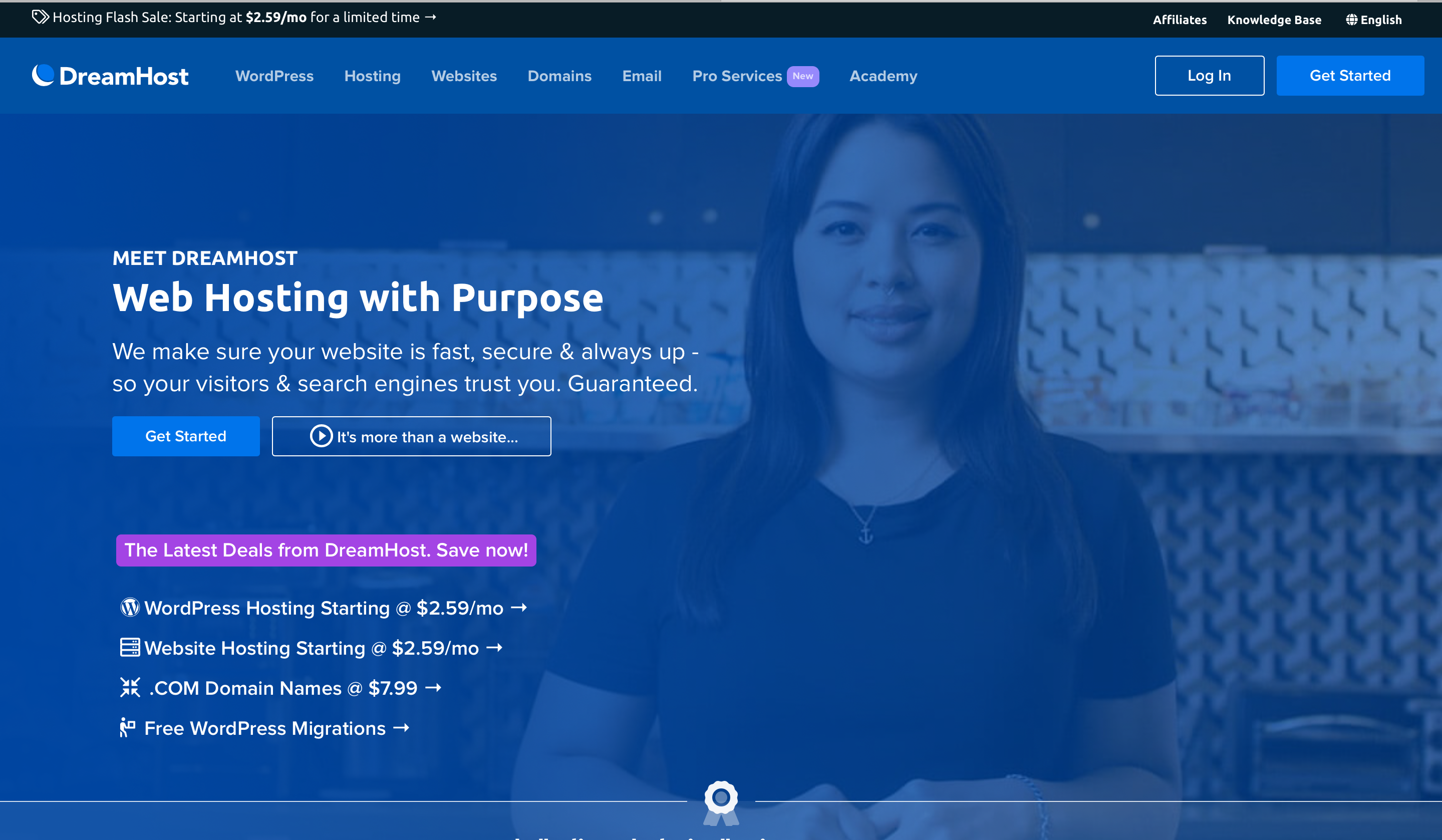The height and width of the screenshot is (840, 1442).
Task: Open the Pro Services nav menu
Action: click(x=737, y=76)
